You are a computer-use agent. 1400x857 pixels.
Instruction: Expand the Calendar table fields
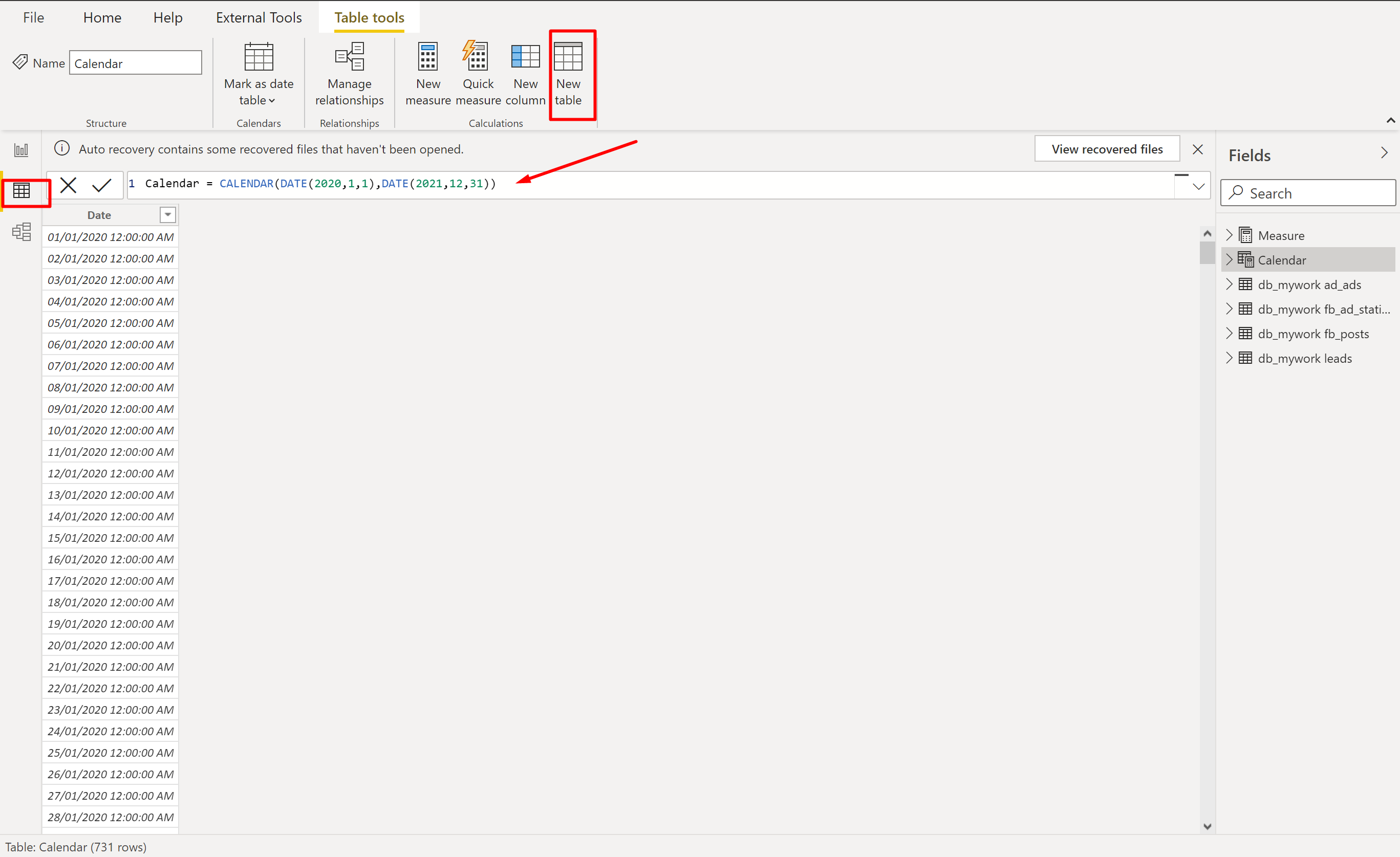click(x=1230, y=259)
